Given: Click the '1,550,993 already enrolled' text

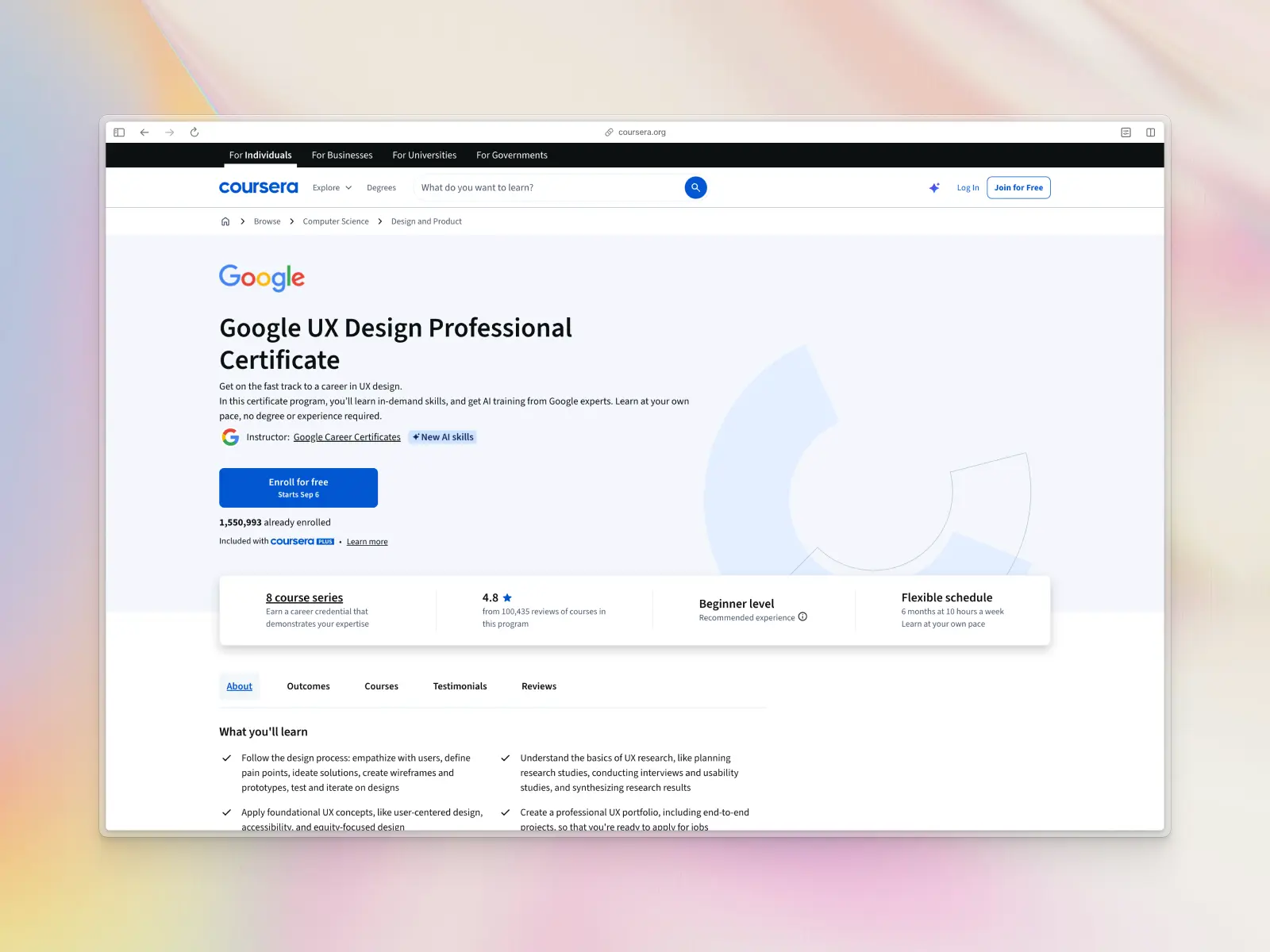Looking at the screenshot, I should point(275,522).
